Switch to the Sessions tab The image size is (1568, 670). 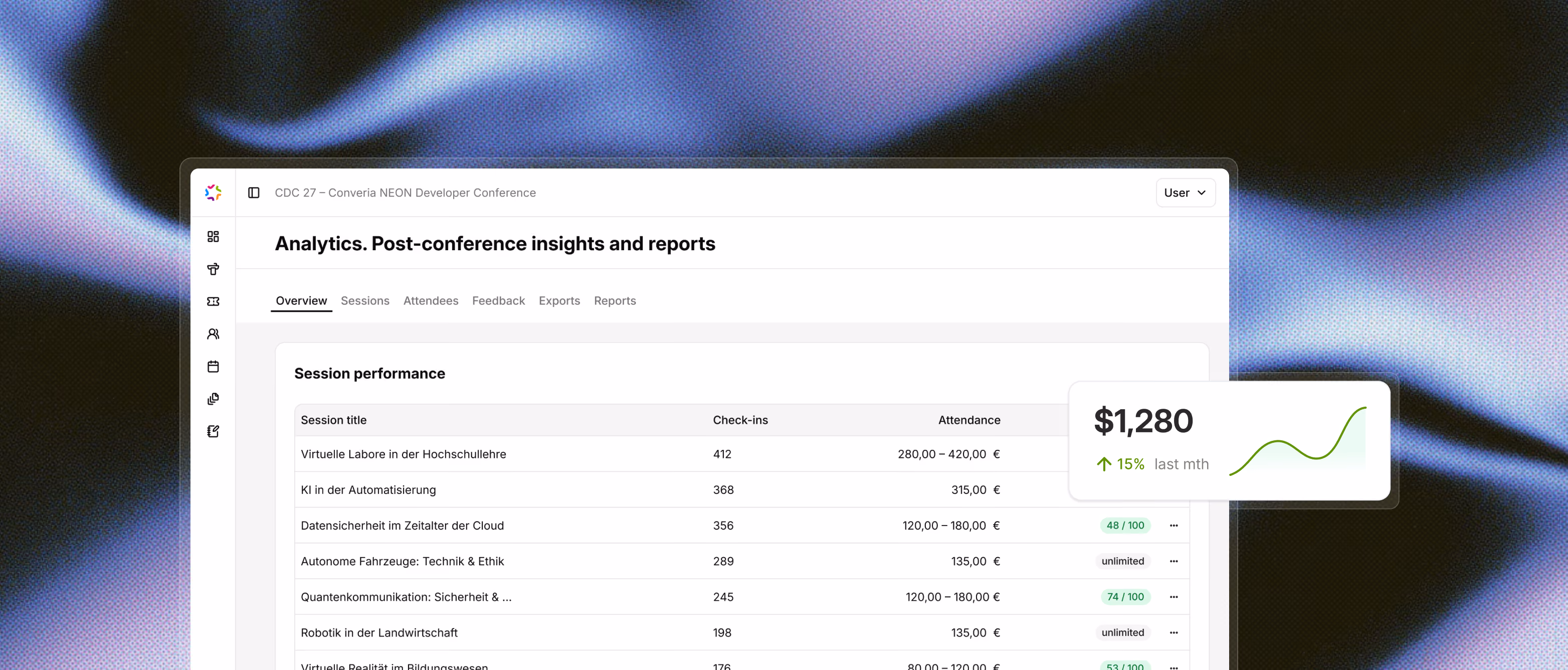pos(365,301)
